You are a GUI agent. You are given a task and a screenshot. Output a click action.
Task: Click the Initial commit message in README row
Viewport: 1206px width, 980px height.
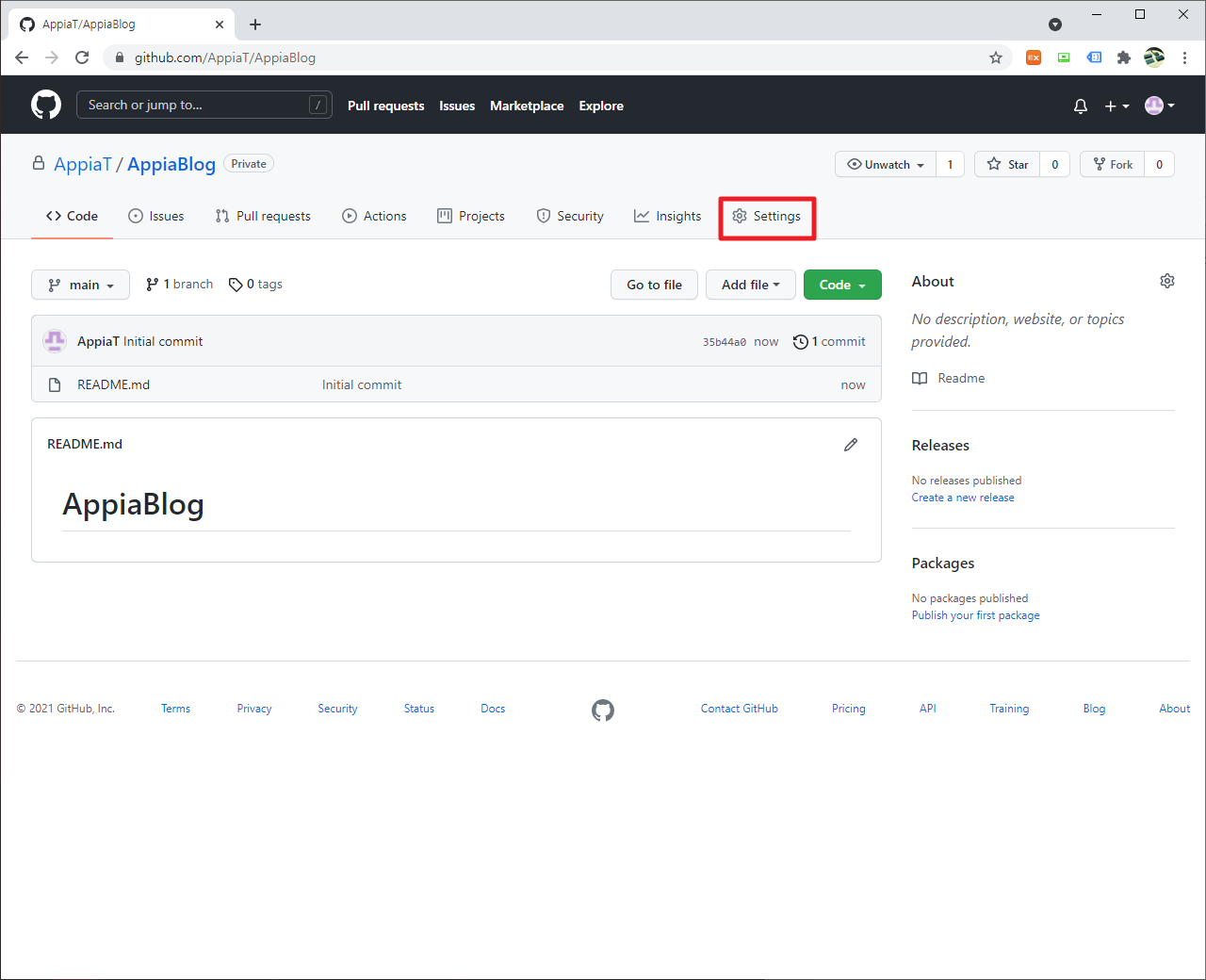[362, 384]
